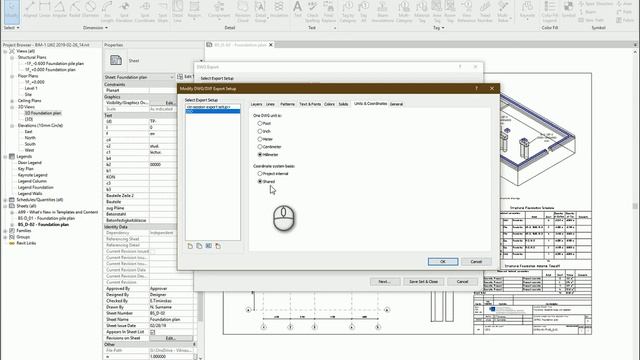This screenshot has width=640, height=360.
Task: Expand the Groups tree node
Action: tap(5, 237)
